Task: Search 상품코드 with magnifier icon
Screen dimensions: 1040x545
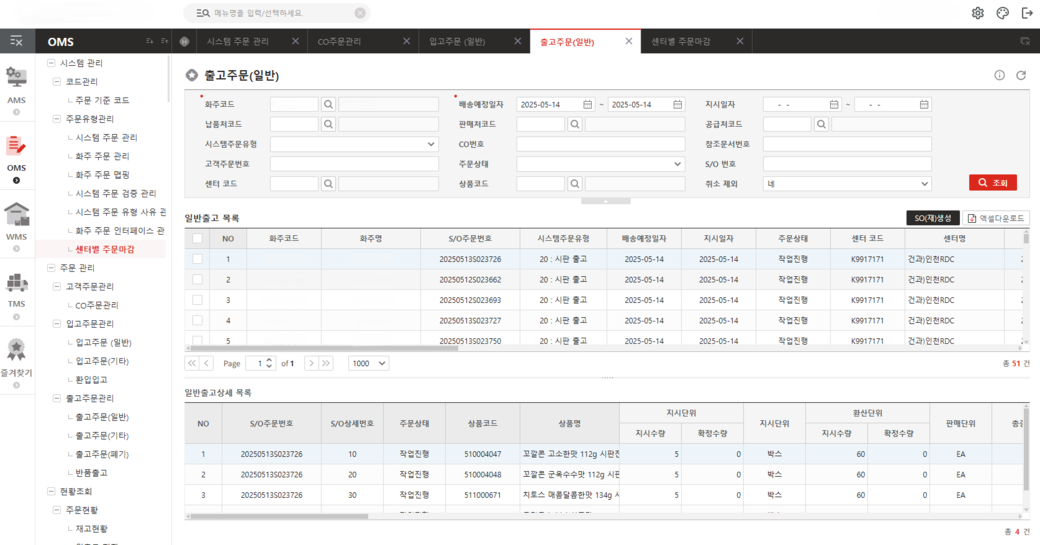Action: [x=575, y=184]
